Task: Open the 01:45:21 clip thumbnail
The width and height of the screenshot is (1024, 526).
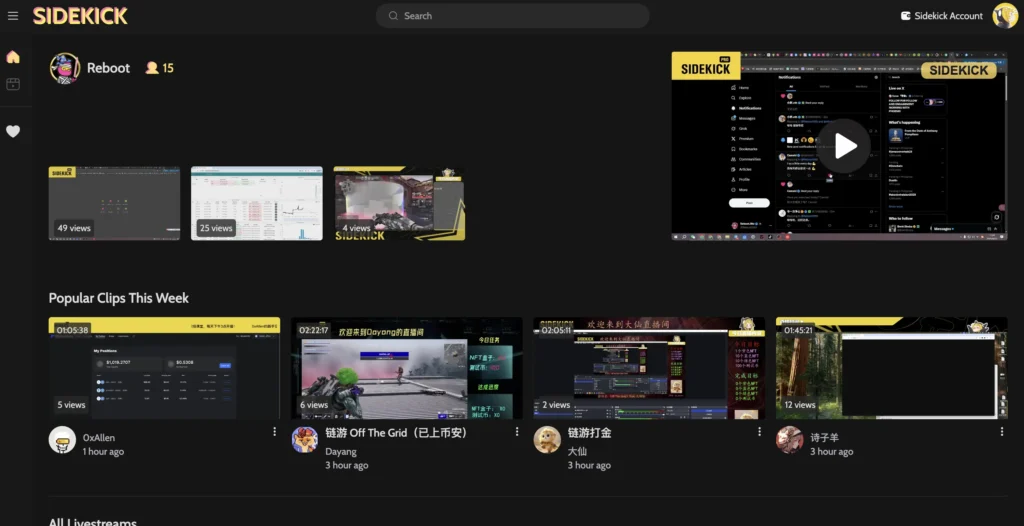Action: pyautogui.click(x=891, y=368)
